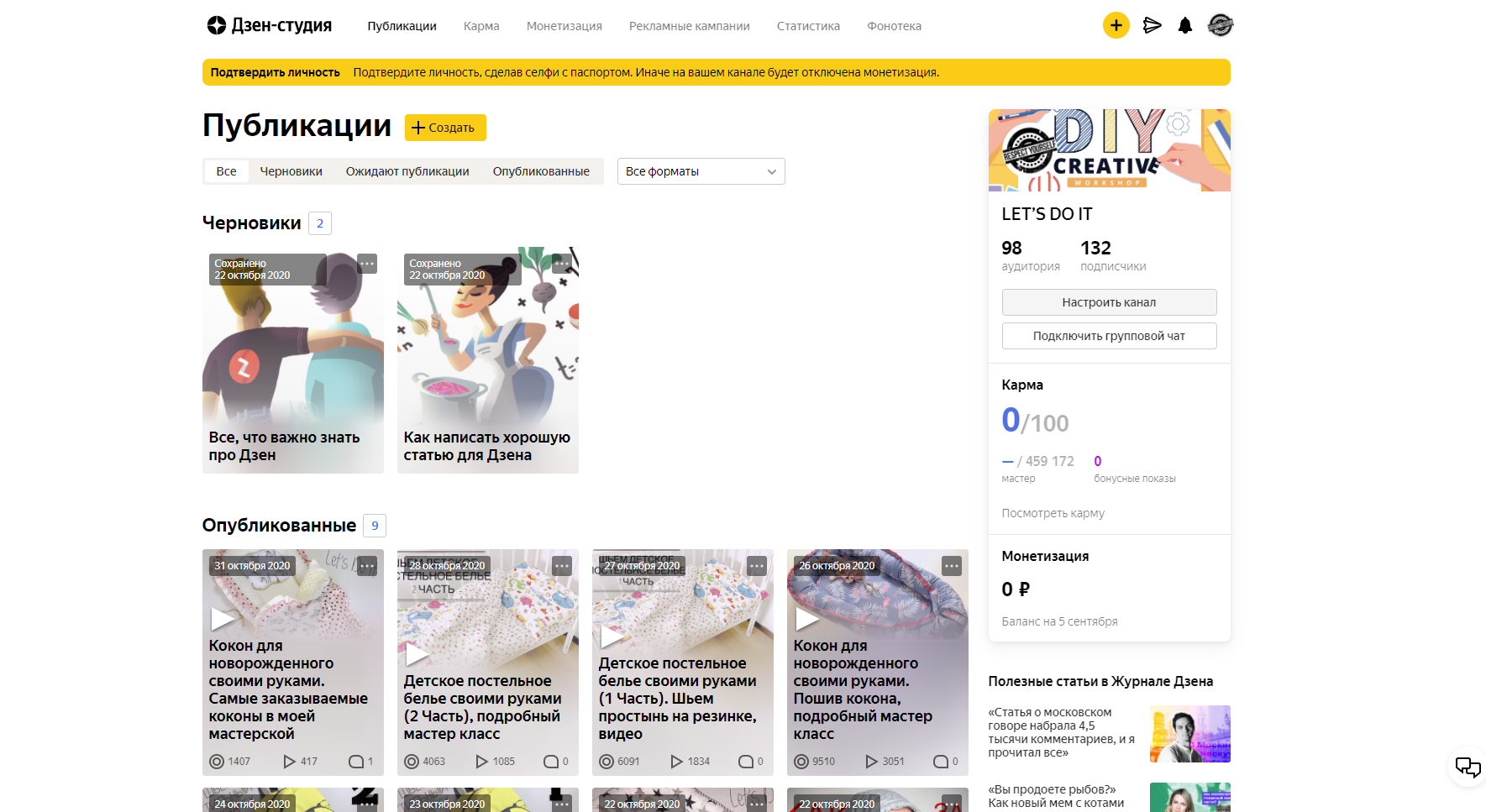Click 'Баланс на 5 сентября' link
This screenshot has width=1486, height=812.
tap(1059, 621)
